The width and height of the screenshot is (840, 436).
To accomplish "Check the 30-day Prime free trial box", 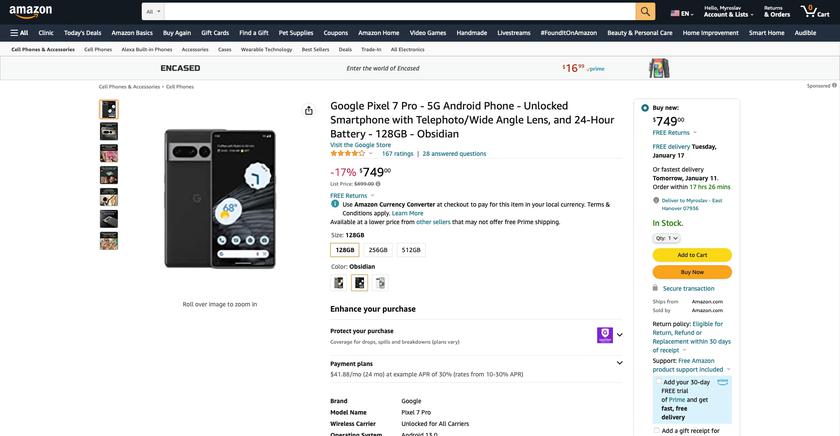I will 658,382.
